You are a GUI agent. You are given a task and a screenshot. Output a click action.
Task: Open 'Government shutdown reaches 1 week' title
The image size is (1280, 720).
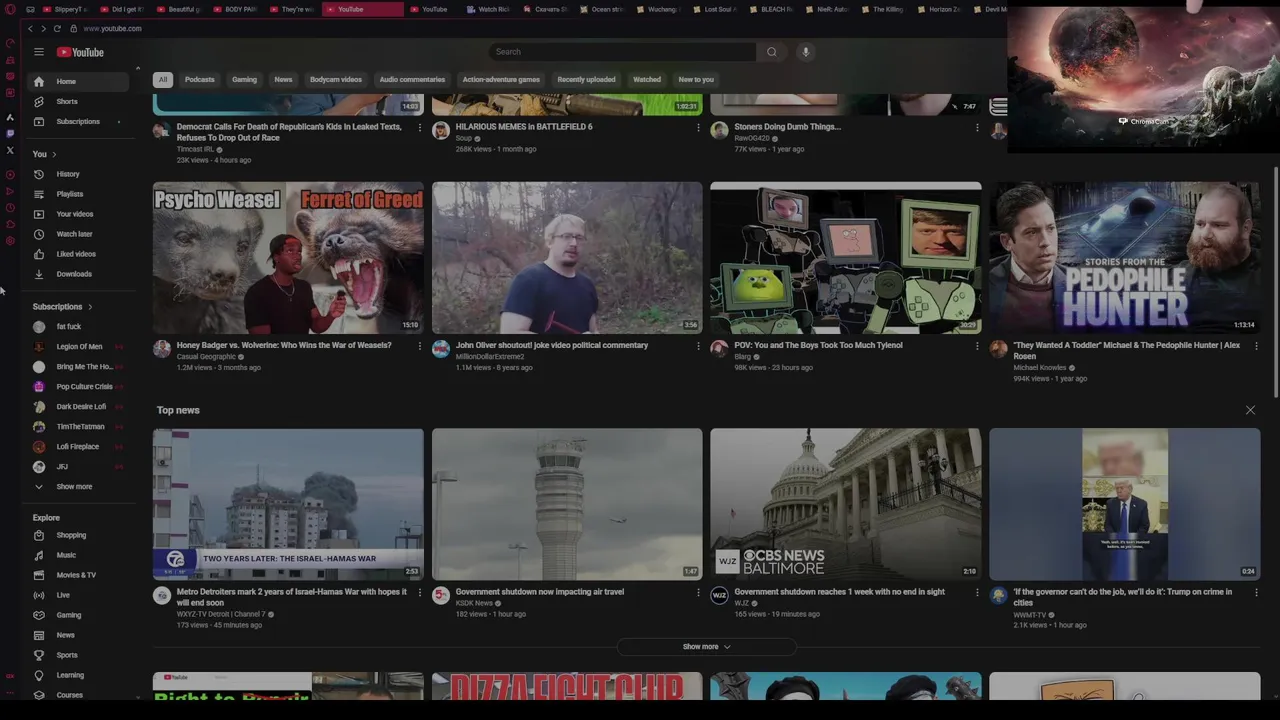pyautogui.click(x=839, y=592)
